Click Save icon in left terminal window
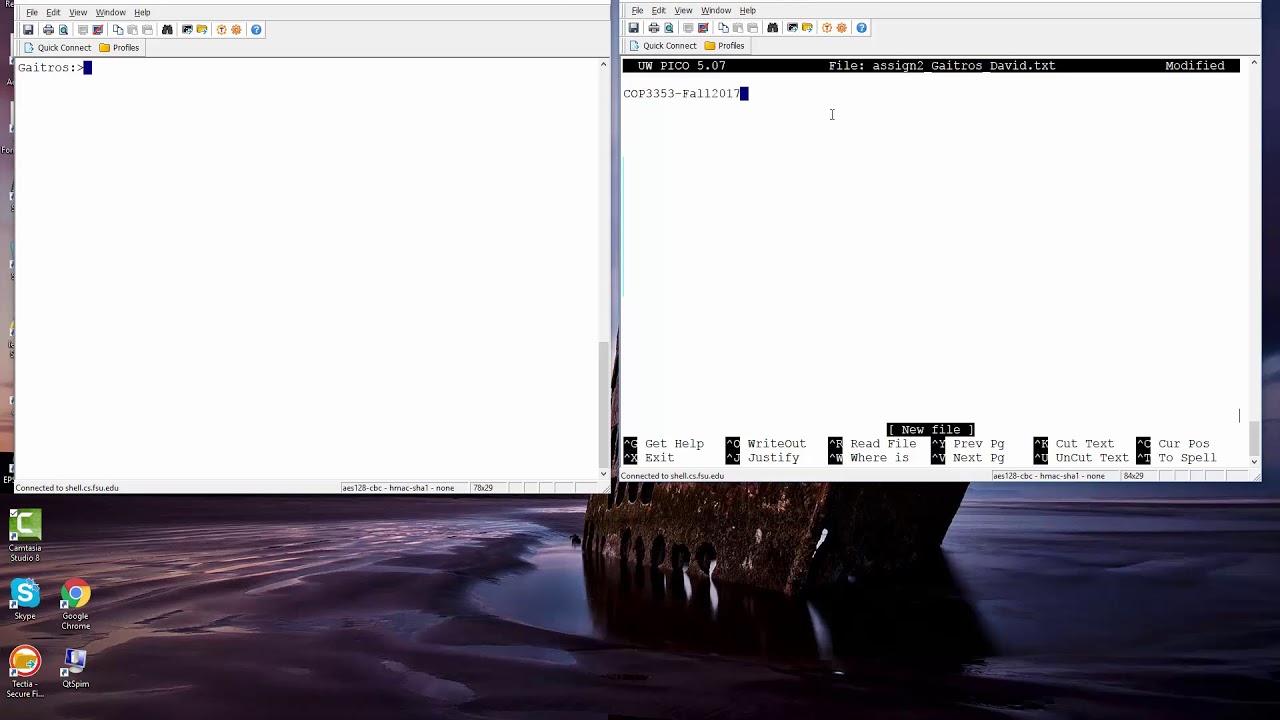1280x720 pixels. click(x=28, y=30)
